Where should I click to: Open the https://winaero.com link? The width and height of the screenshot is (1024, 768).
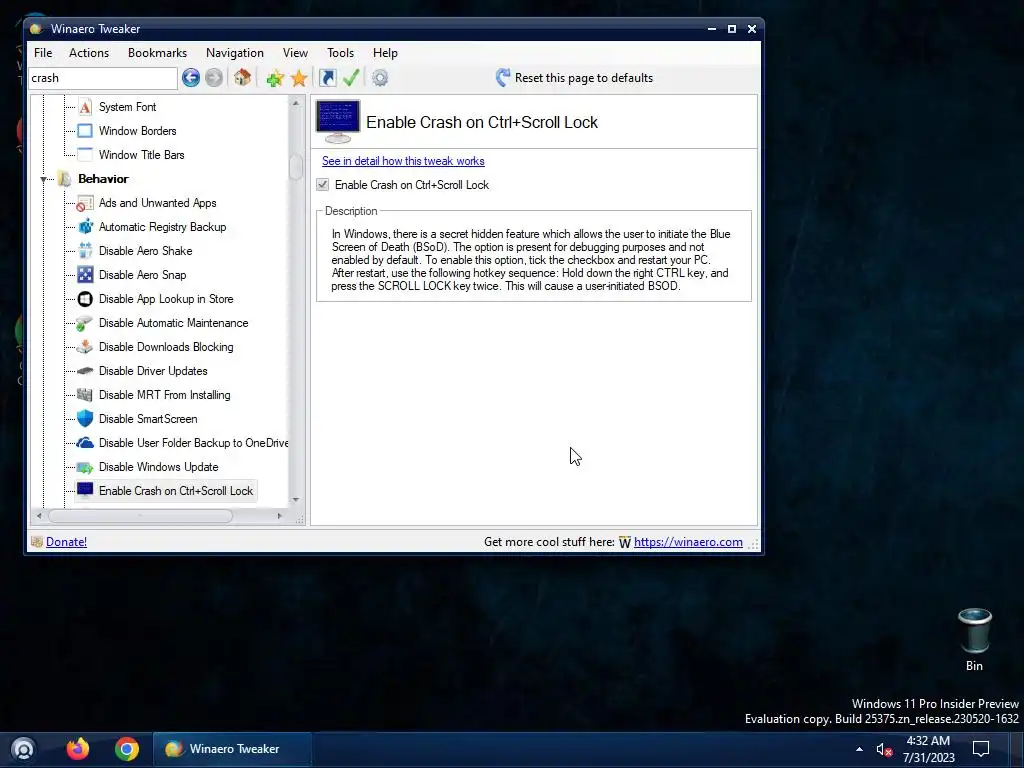[x=688, y=542]
